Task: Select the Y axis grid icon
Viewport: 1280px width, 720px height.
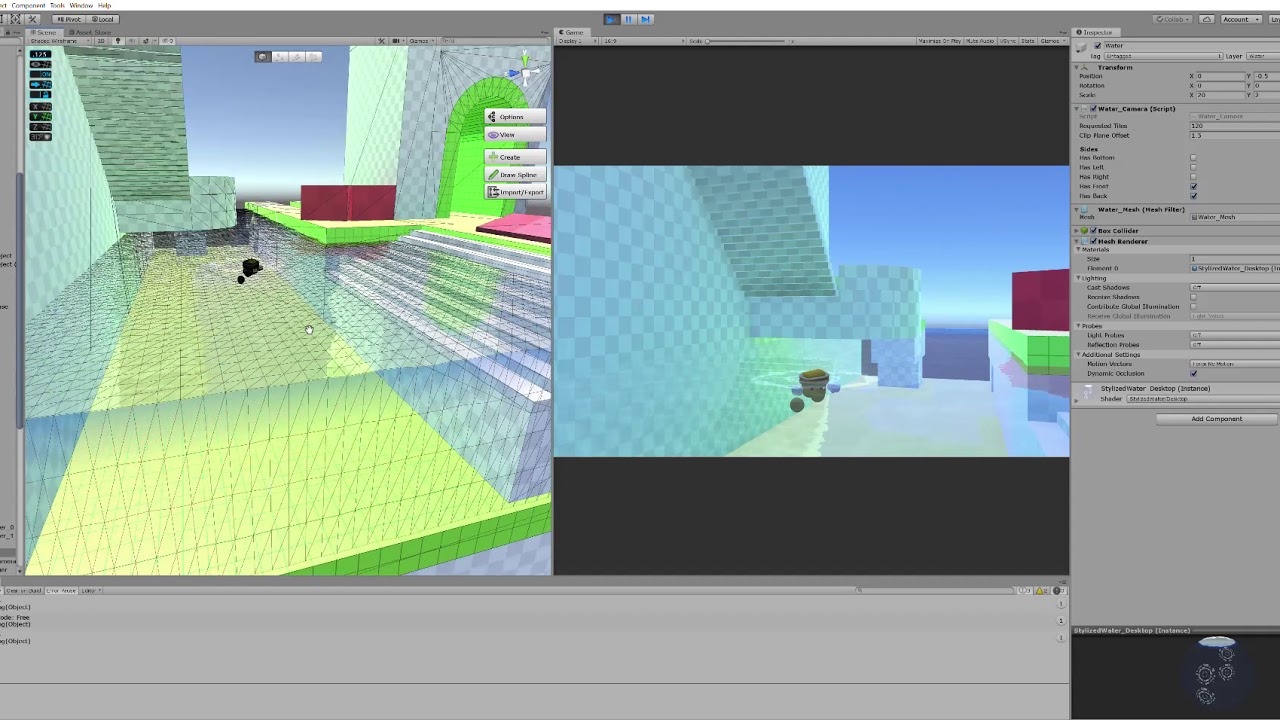Action: (40, 117)
